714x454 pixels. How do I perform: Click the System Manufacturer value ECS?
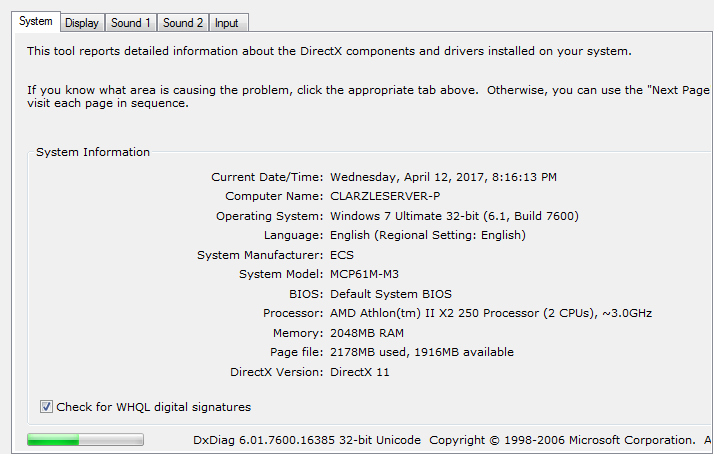(x=341, y=255)
